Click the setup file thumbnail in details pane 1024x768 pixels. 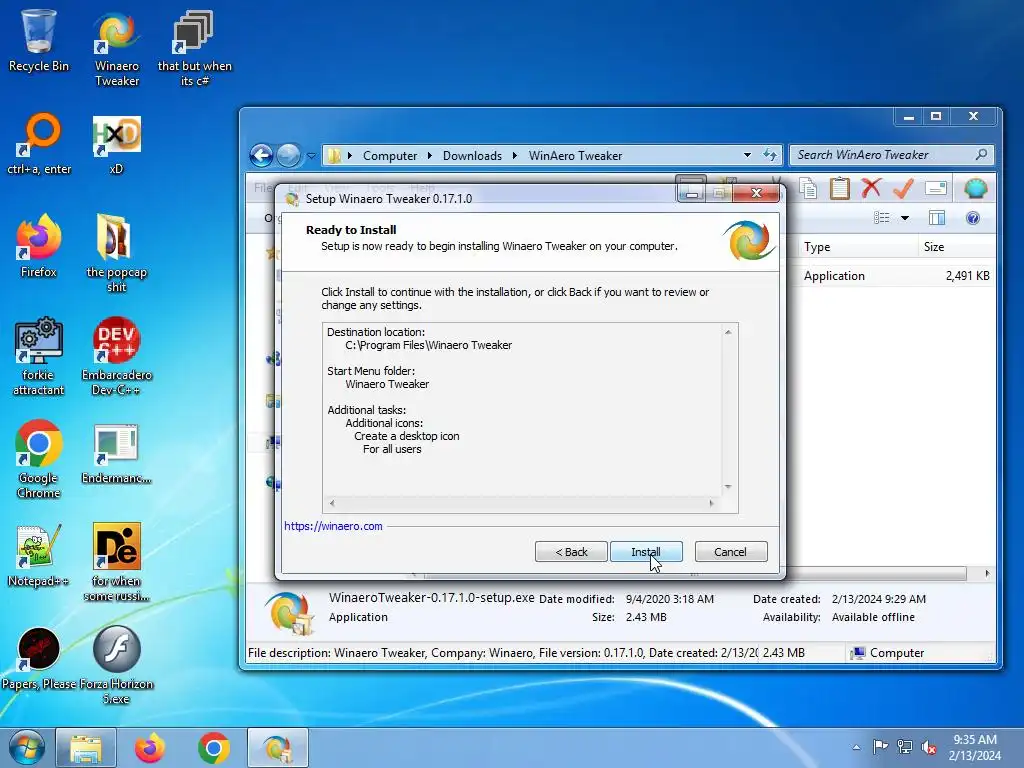pyautogui.click(x=290, y=613)
